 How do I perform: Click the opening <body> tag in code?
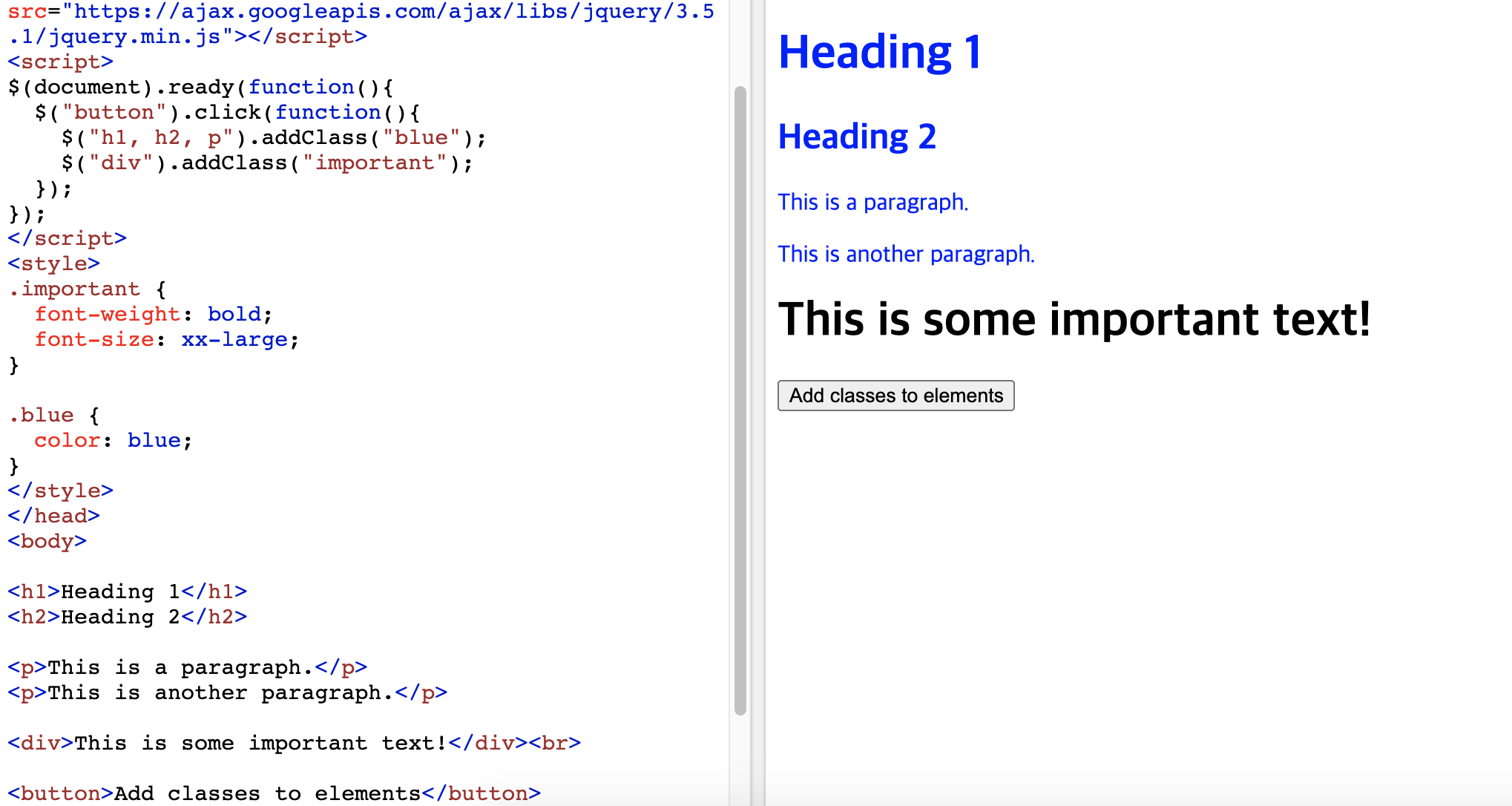tap(47, 542)
